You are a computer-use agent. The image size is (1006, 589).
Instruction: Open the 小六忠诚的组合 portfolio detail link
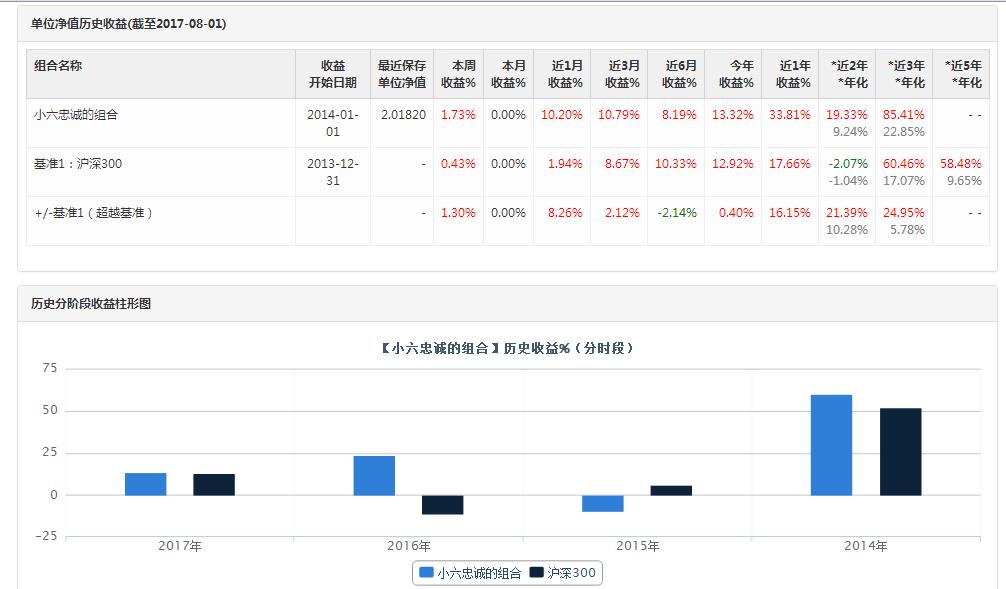(74, 113)
